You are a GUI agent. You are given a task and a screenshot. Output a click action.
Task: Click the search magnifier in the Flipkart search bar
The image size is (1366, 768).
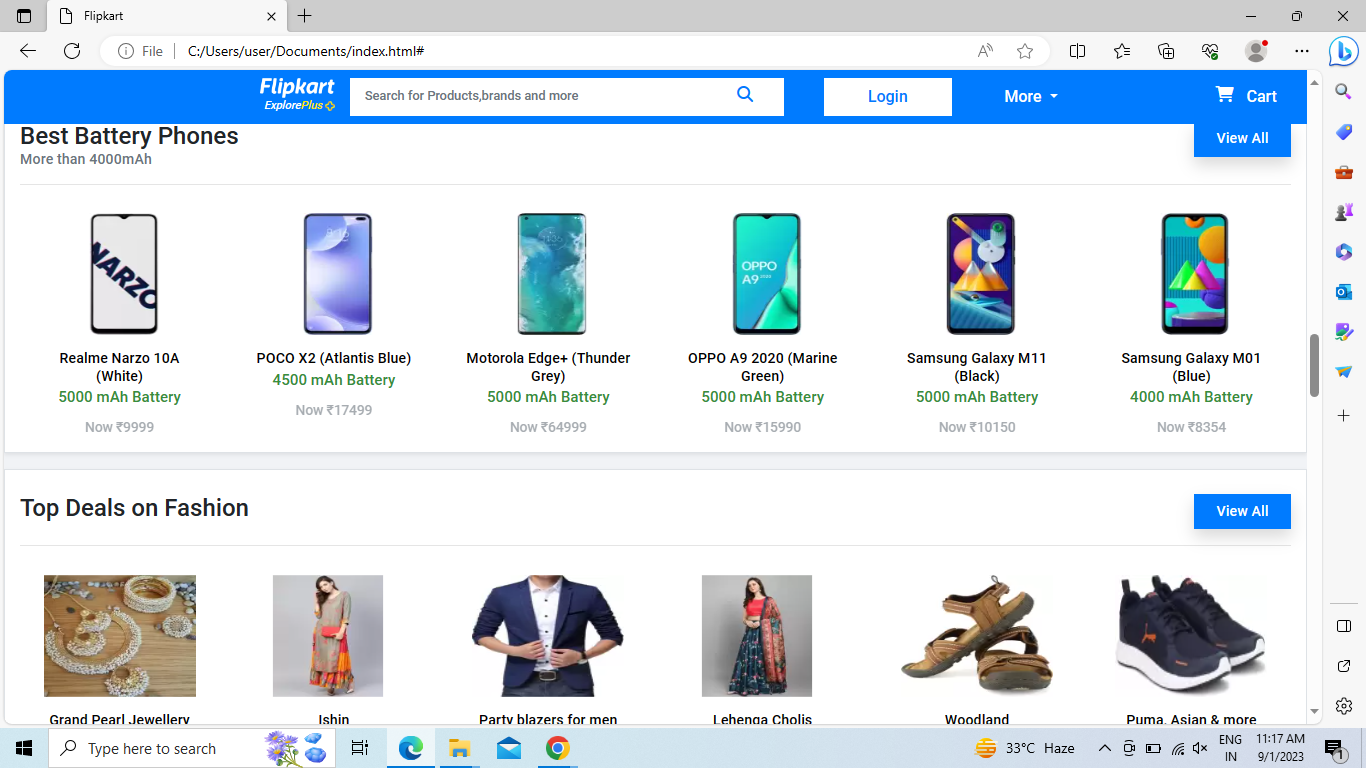pos(745,94)
